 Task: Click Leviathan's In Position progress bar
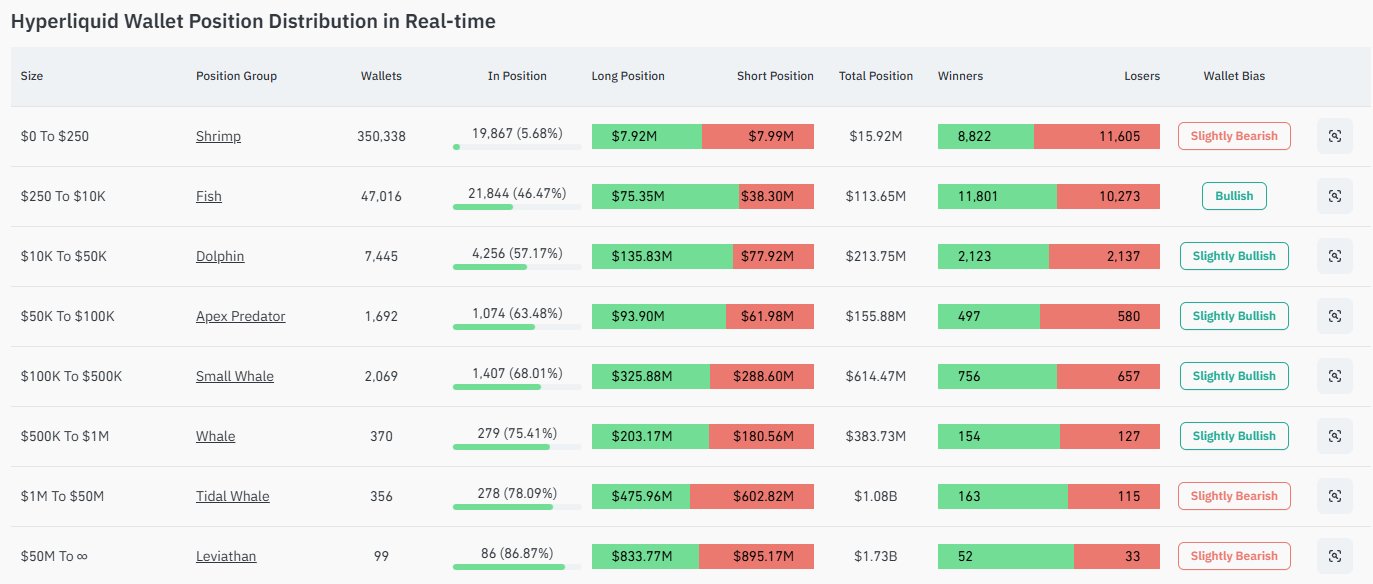click(517, 567)
